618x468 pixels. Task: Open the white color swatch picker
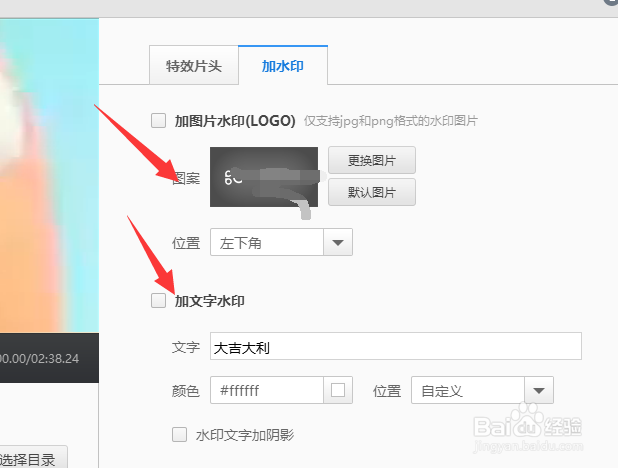[x=338, y=390]
